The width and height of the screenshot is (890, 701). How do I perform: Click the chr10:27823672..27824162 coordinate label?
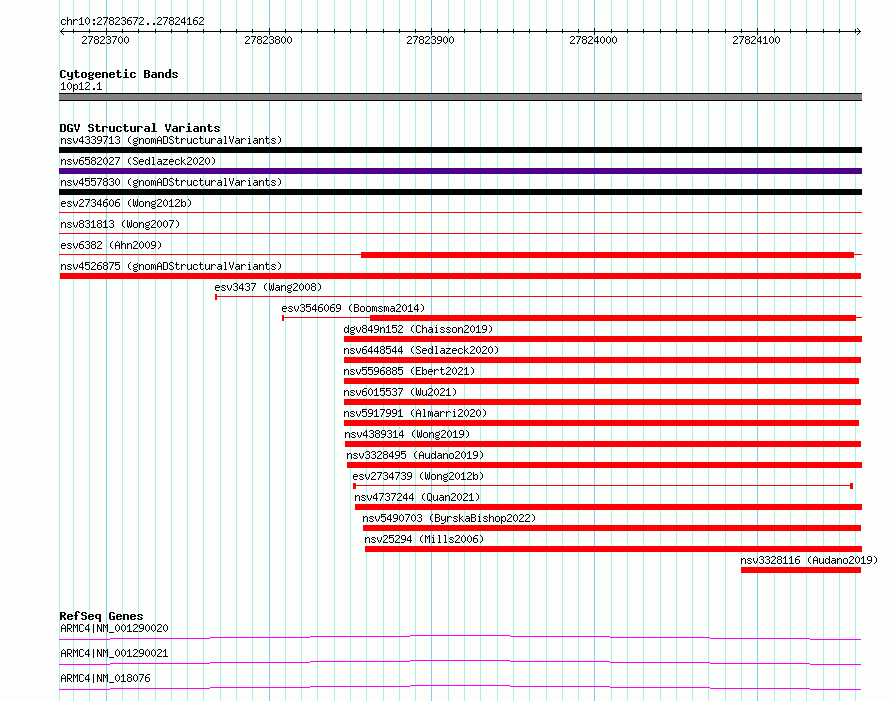tap(132, 21)
